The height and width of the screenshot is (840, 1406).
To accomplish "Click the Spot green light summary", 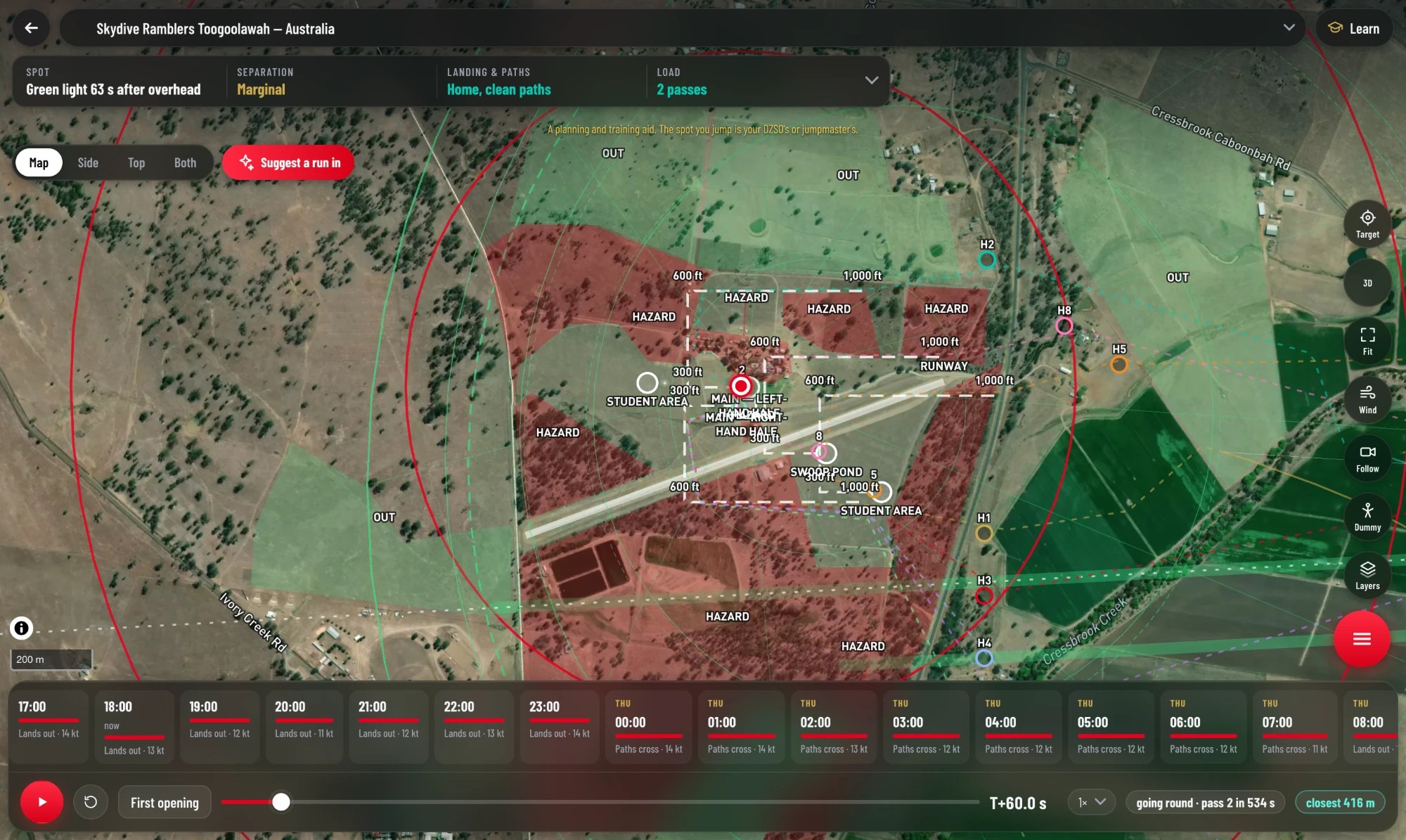I will coord(114,82).
